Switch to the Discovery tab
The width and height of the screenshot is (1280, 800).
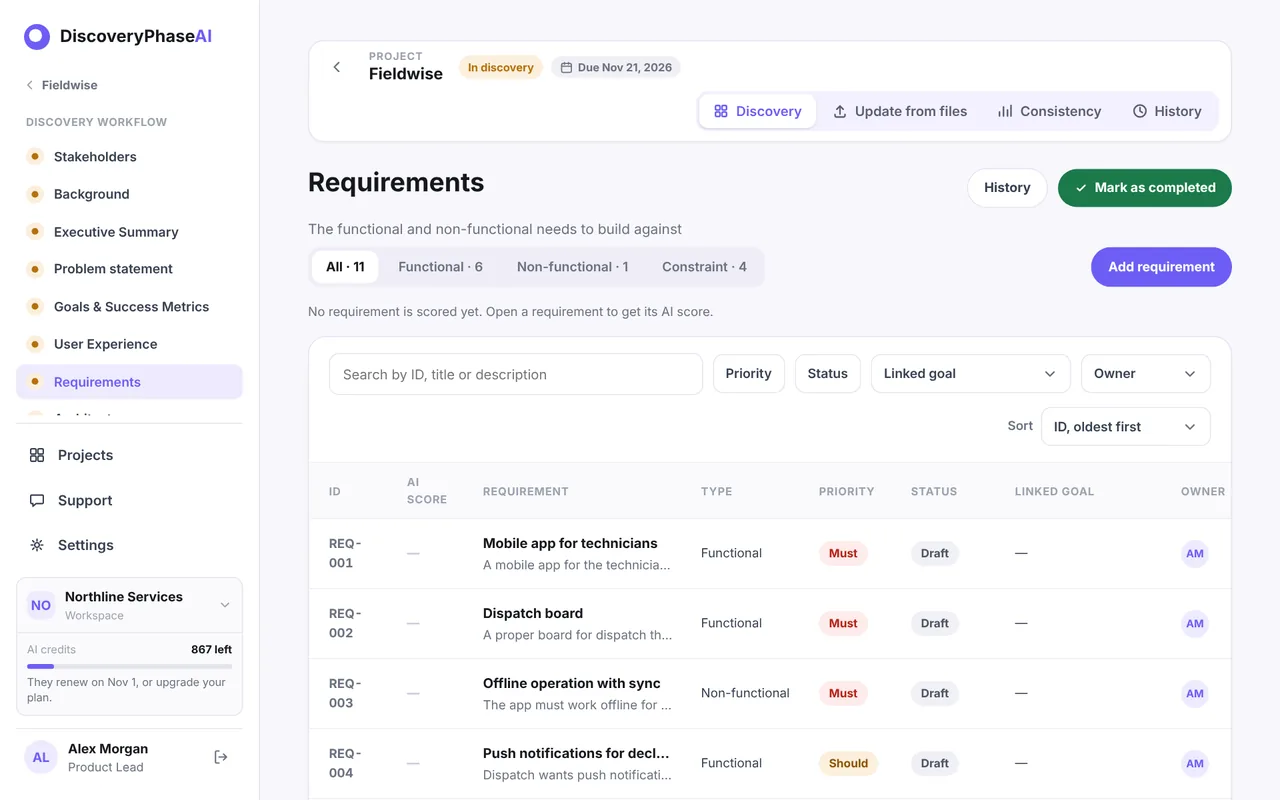click(758, 111)
